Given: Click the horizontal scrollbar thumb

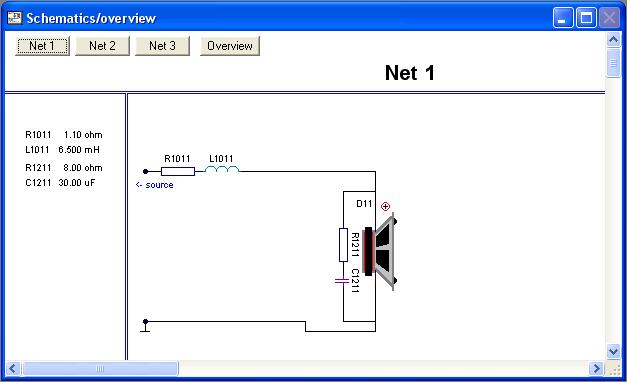Looking at the screenshot, I should (100, 368).
